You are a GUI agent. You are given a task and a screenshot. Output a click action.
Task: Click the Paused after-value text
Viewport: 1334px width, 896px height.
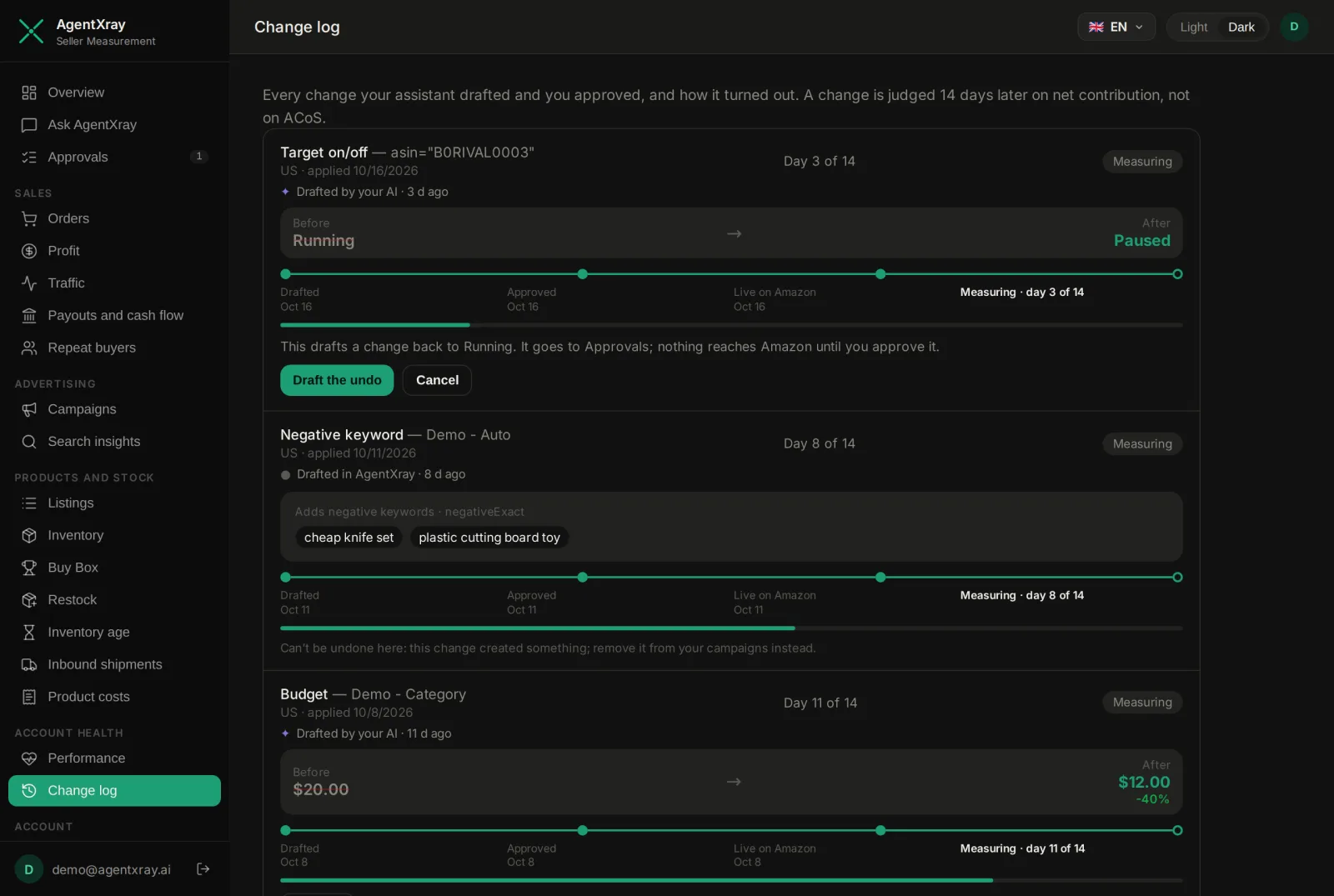[x=1141, y=241]
